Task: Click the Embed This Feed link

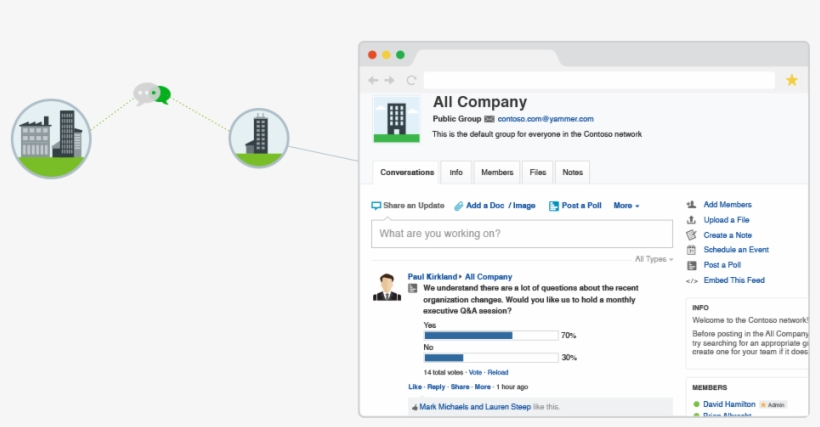Action: [734, 280]
